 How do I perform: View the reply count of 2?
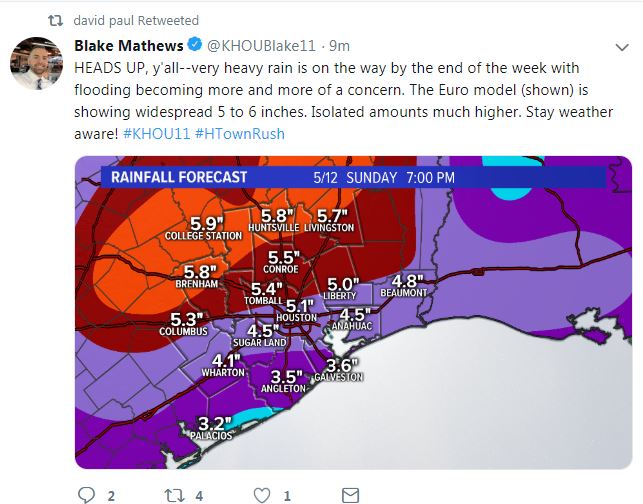click(111, 494)
